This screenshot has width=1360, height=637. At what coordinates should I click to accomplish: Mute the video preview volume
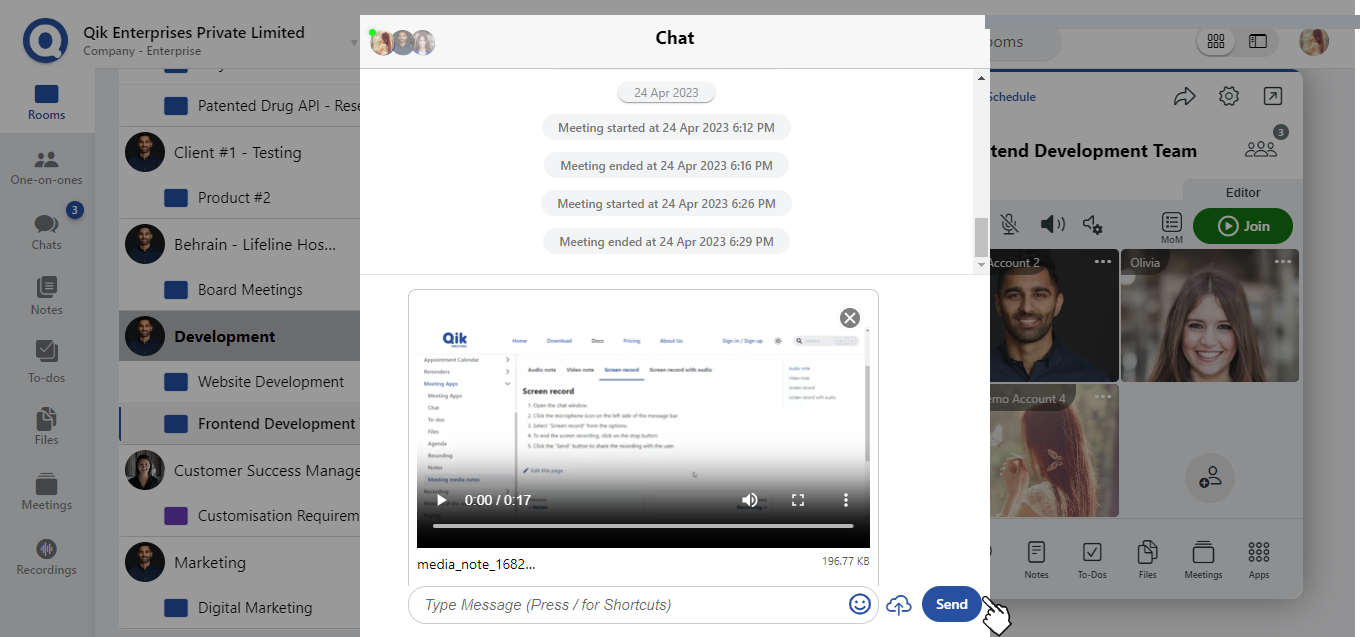749,500
